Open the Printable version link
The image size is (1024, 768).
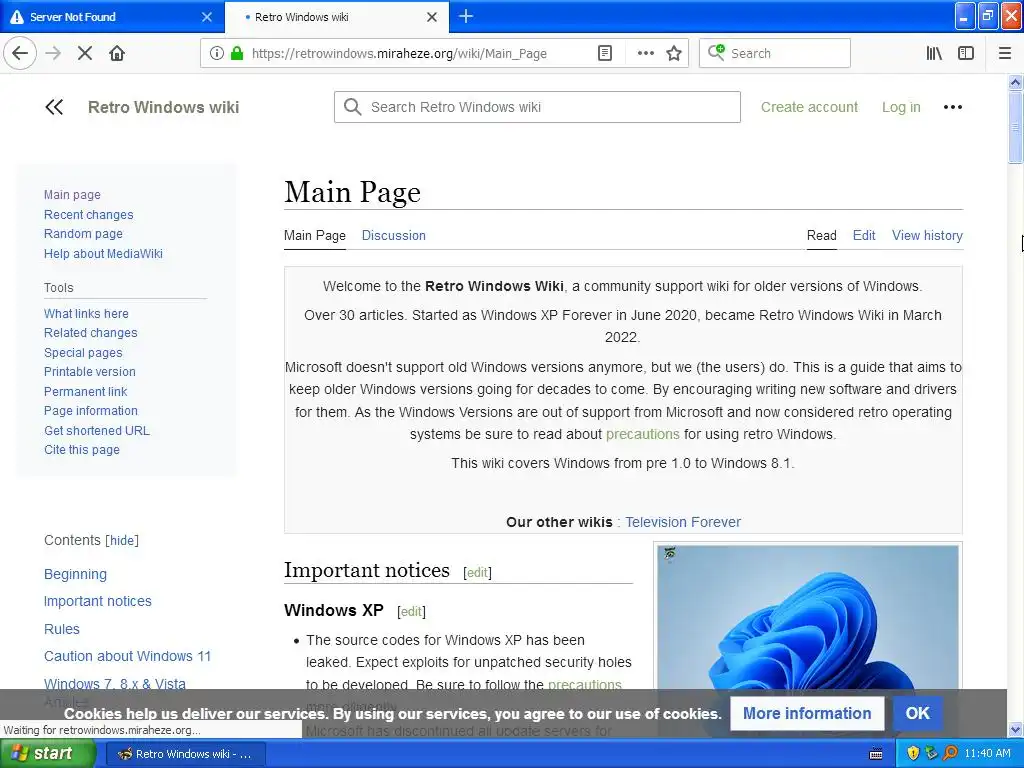pyautogui.click(x=90, y=372)
